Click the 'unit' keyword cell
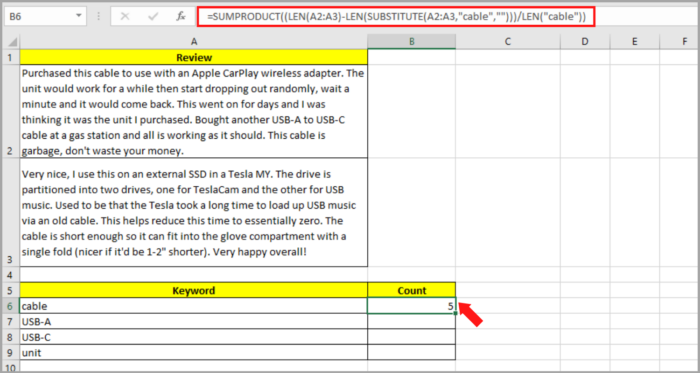The height and width of the screenshot is (373, 700). coord(194,352)
